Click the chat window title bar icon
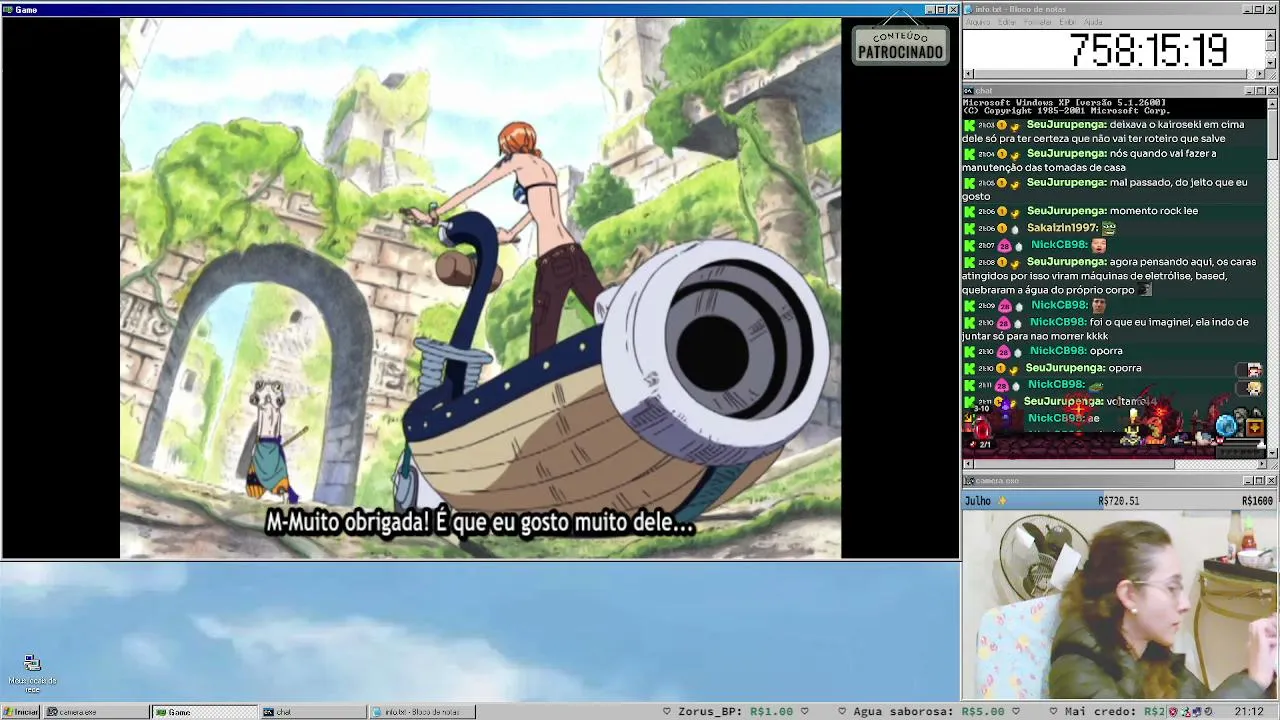The width and height of the screenshot is (1280, 720). click(x=969, y=91)
